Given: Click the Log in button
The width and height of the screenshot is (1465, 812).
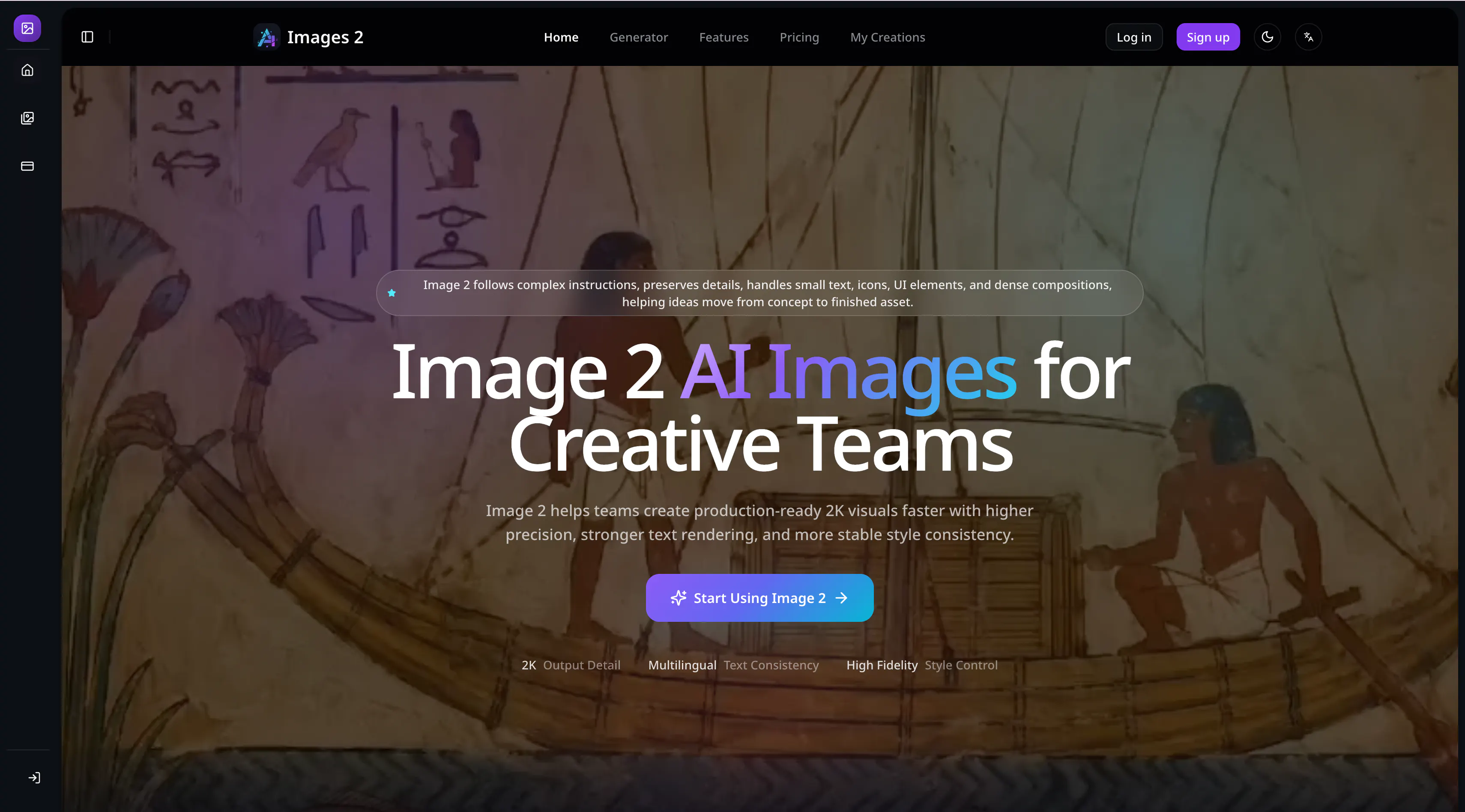Looking at the screenshot, I should (x=1133, y=37).
